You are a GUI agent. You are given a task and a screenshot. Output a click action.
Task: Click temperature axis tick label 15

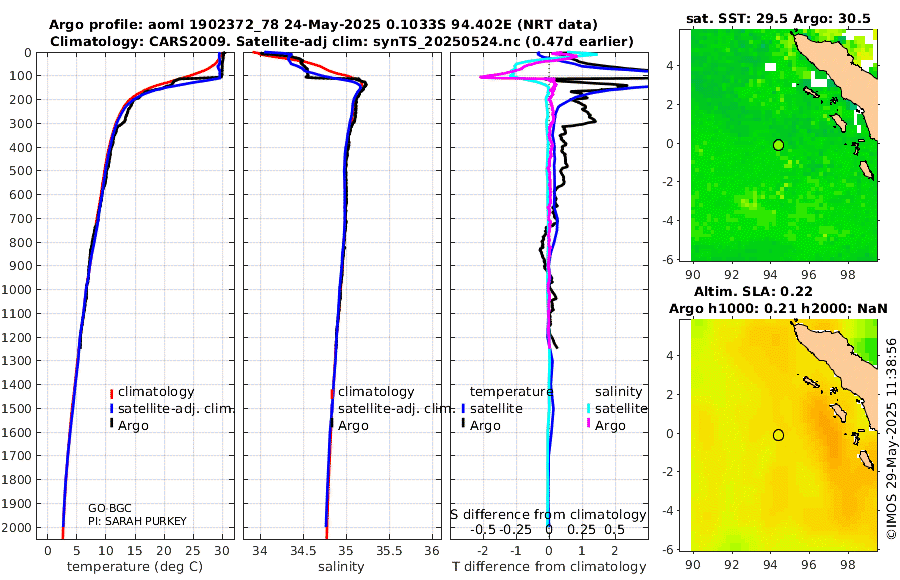(135, 551)
